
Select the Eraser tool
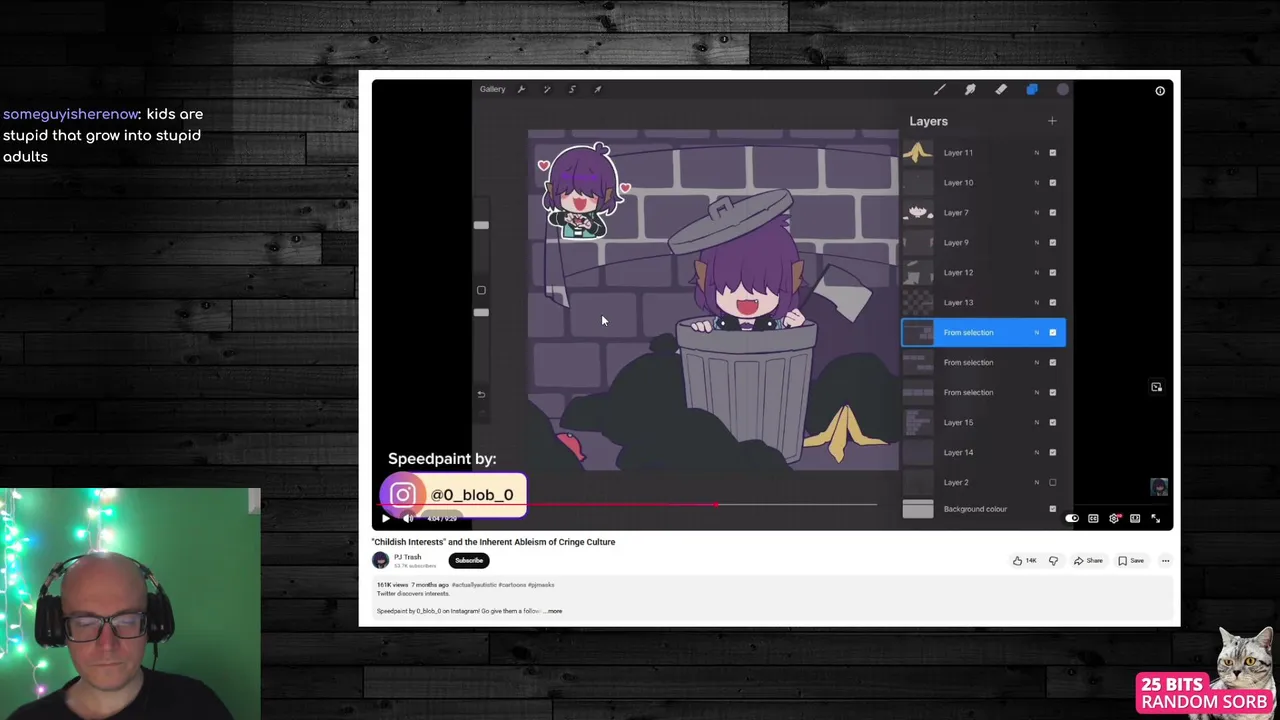tap(1001, 90)
